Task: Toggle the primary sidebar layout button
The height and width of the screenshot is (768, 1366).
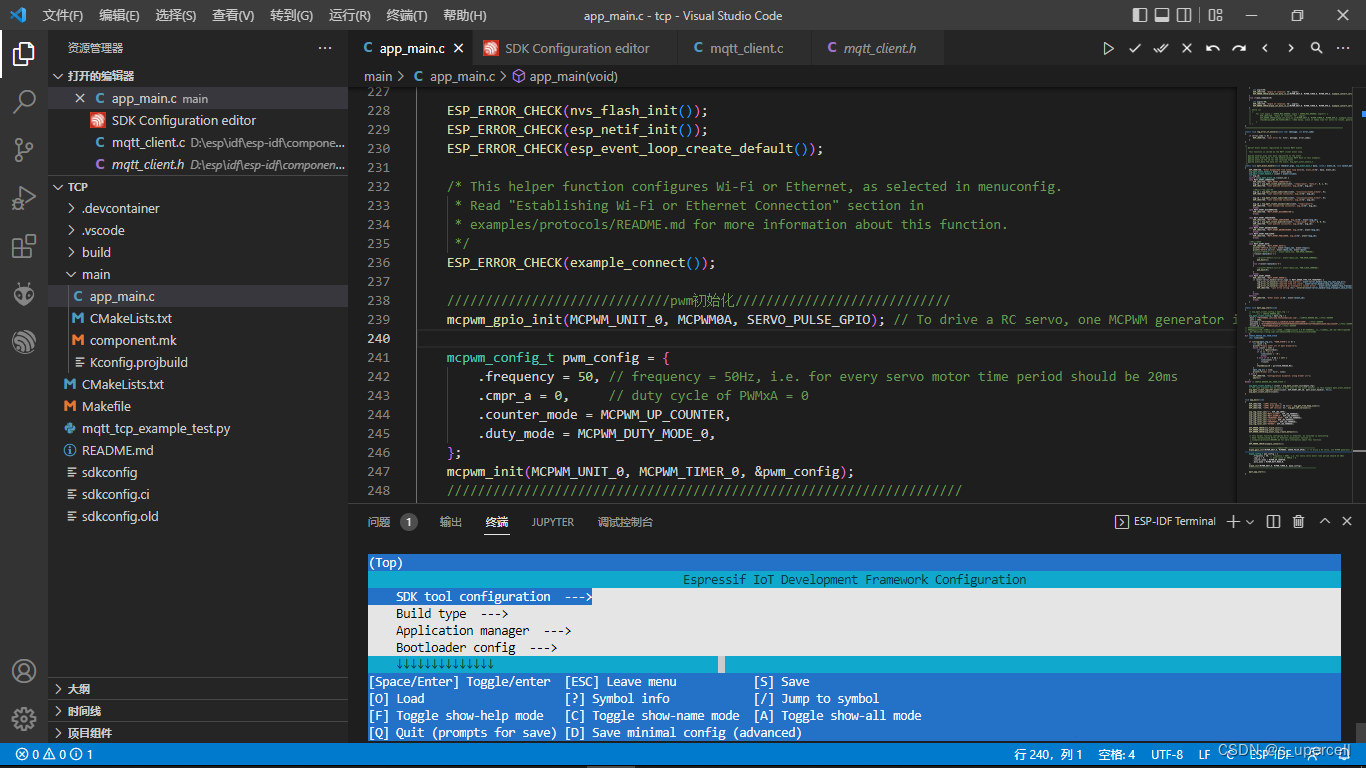Action: pos(1140,15)
